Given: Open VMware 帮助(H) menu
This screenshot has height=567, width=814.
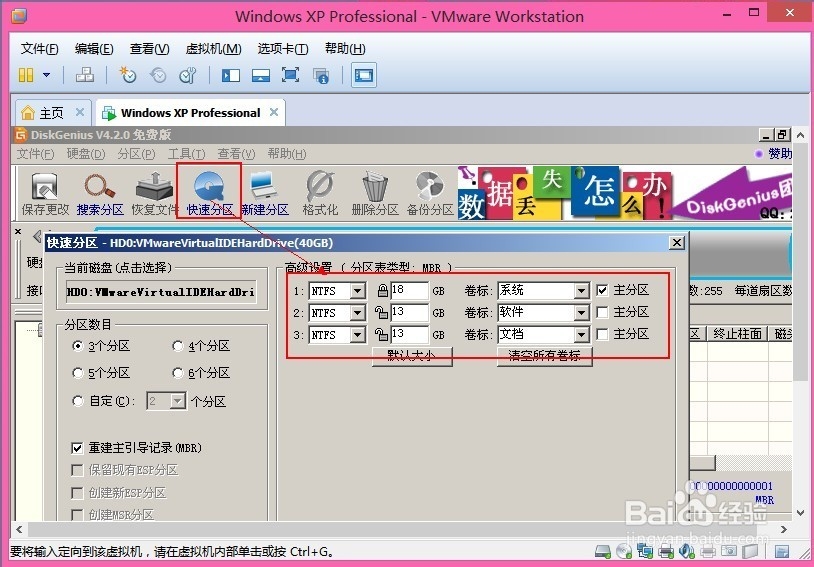Looking at the screenshot, I should tap(345, 49).
